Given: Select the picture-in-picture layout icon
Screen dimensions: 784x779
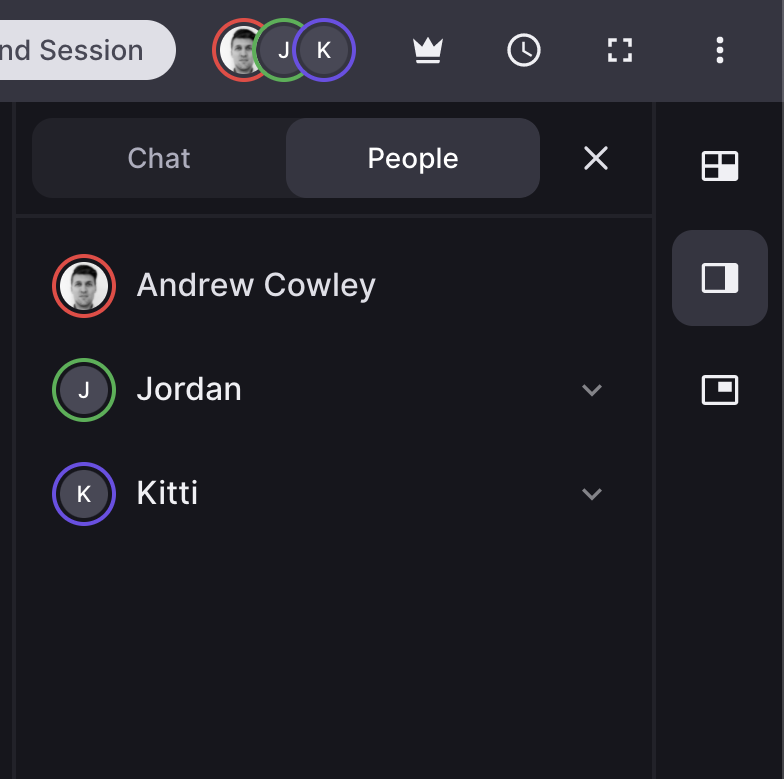Looking at the screenshot, I should [x=720, y=390].
